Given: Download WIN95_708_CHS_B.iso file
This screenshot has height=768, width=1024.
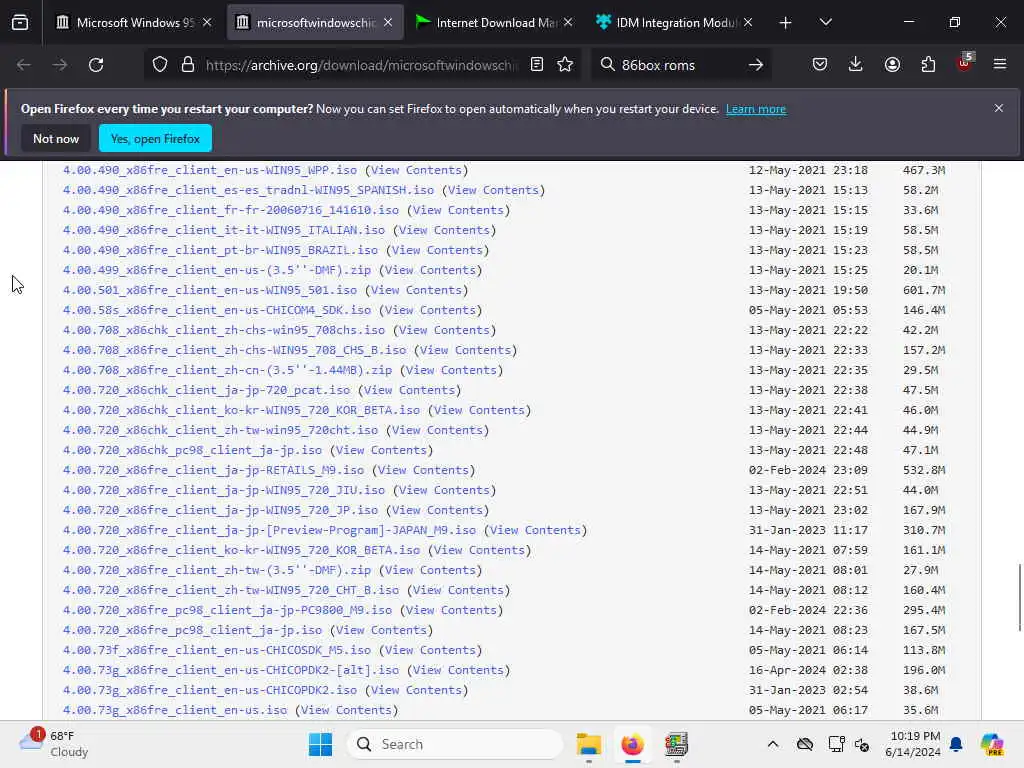Looking at the screenshot, I should click(x=234, y=350).
